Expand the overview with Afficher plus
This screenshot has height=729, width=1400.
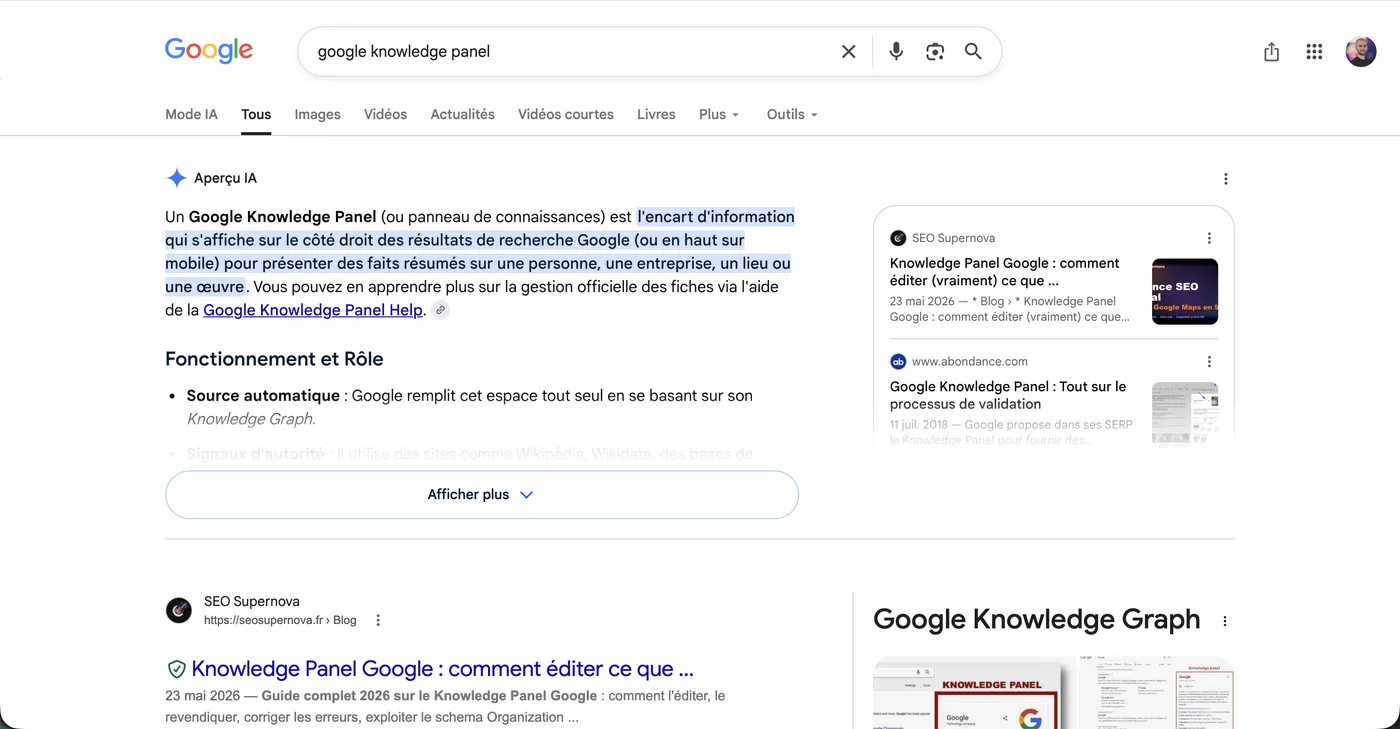pos(482,494)
